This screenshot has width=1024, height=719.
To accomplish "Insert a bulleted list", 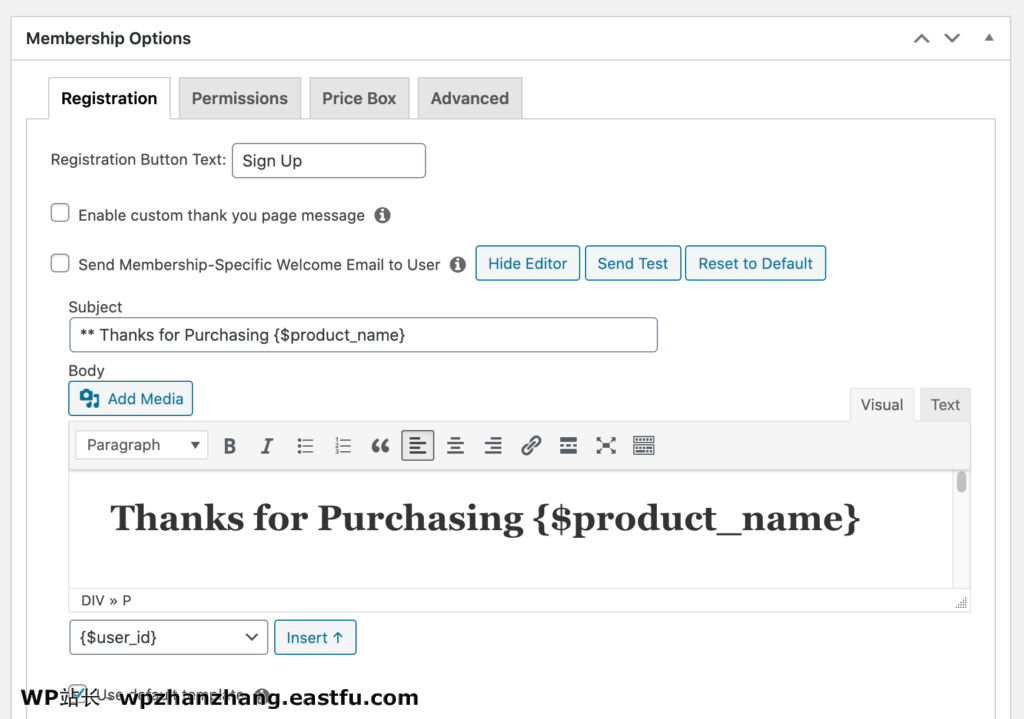I will 305,446.
